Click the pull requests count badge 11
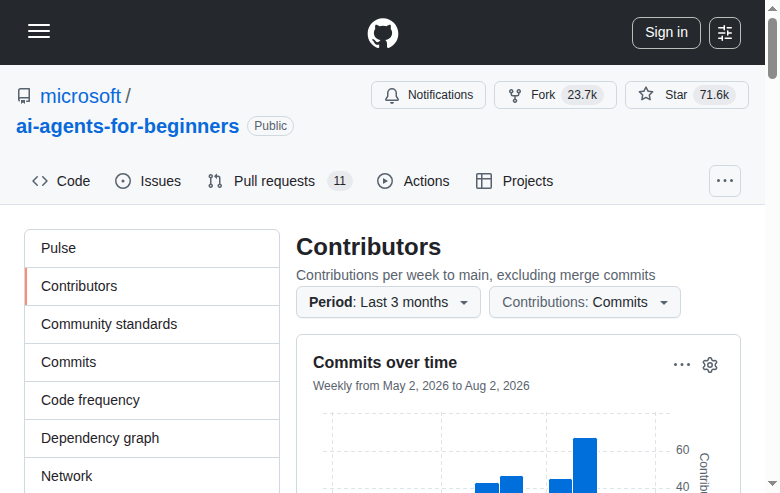Screen dimensions: 780x493 click(x=340, y=181)
